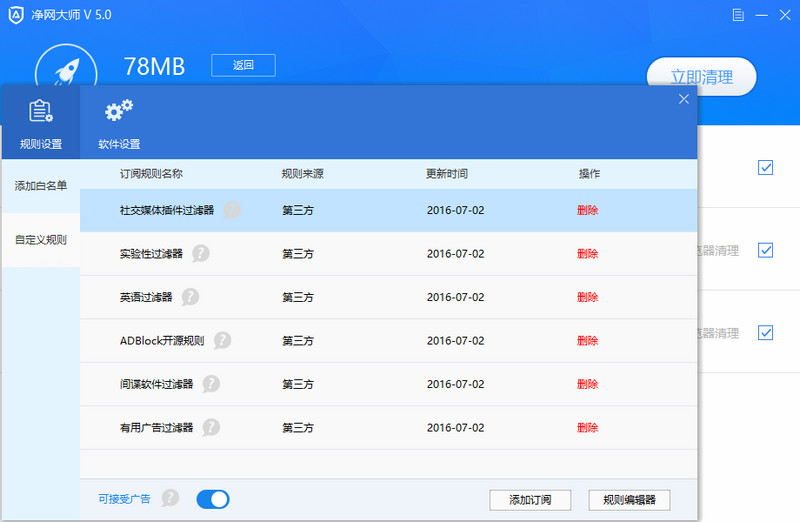Viewport: 800px width, 522px height.
Task: Click help icon next to 可接受广告
Action: click(x=171, y=498)
